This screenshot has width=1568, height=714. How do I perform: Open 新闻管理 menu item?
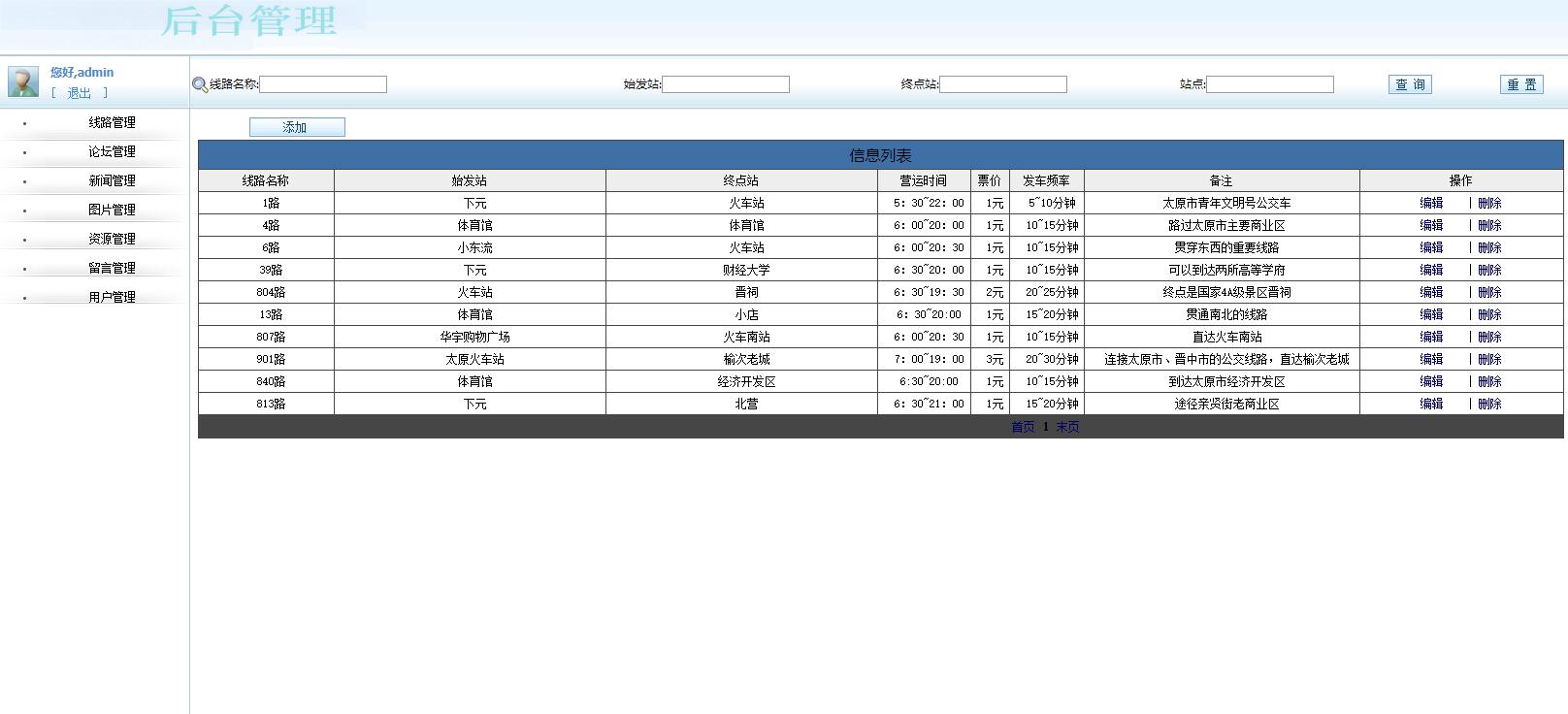coord(112,180)
